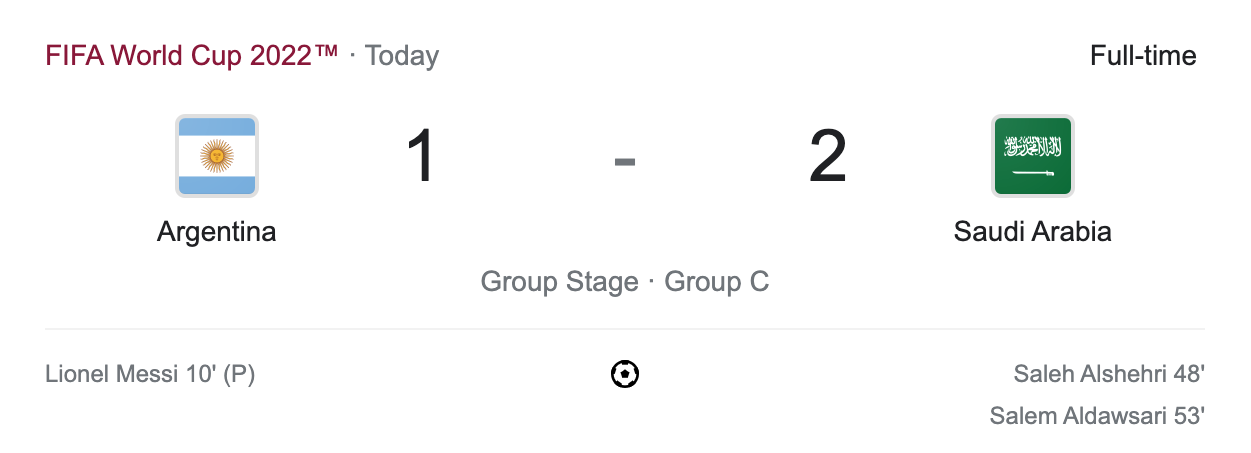Open the FIFA World Cup 2022 link
1251x453 pixels.
(x=192, y=55)
